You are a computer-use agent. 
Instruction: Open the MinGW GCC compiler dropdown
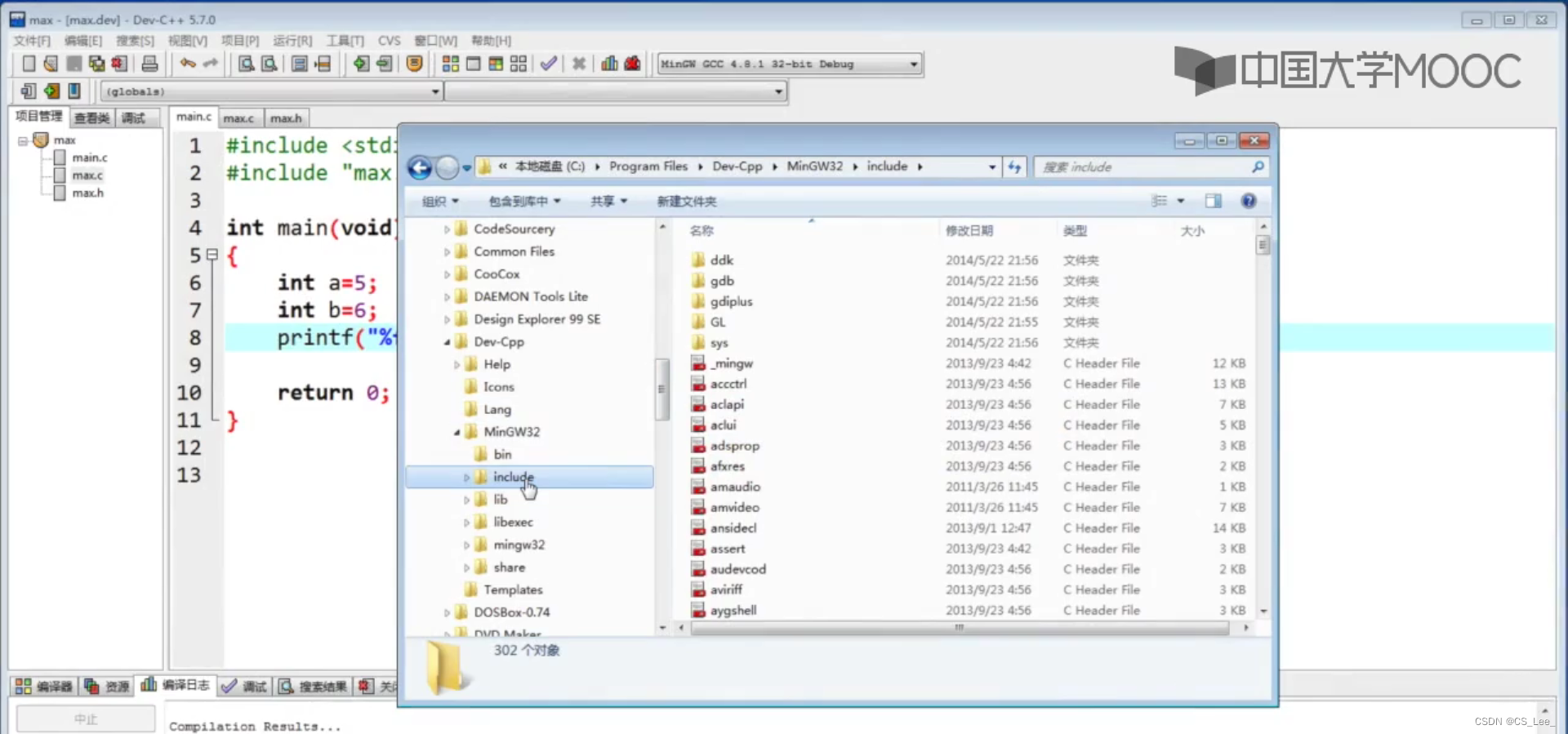coord(913,64)
